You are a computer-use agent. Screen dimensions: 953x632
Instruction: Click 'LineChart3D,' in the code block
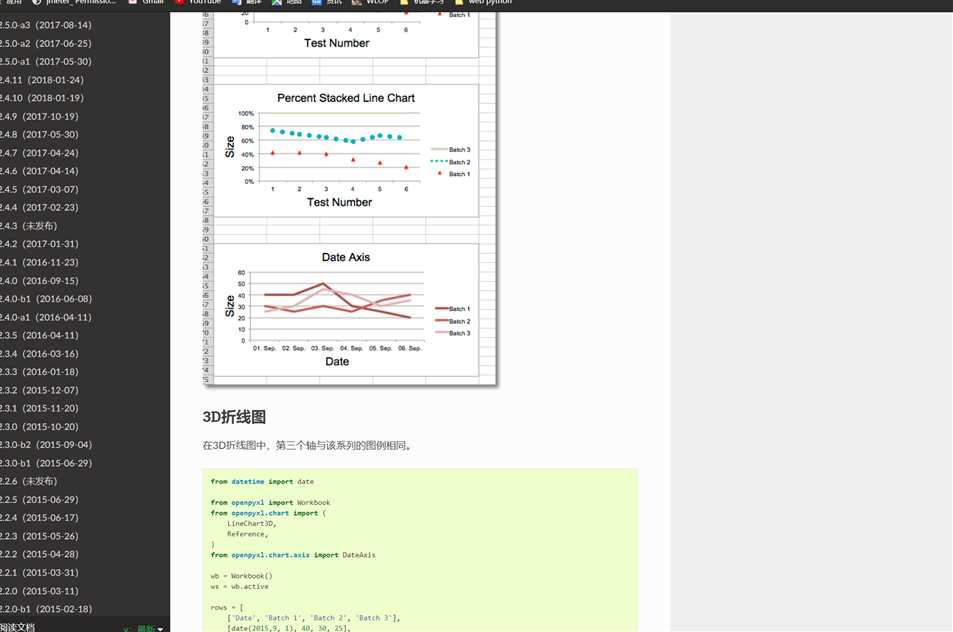[252, 523]
